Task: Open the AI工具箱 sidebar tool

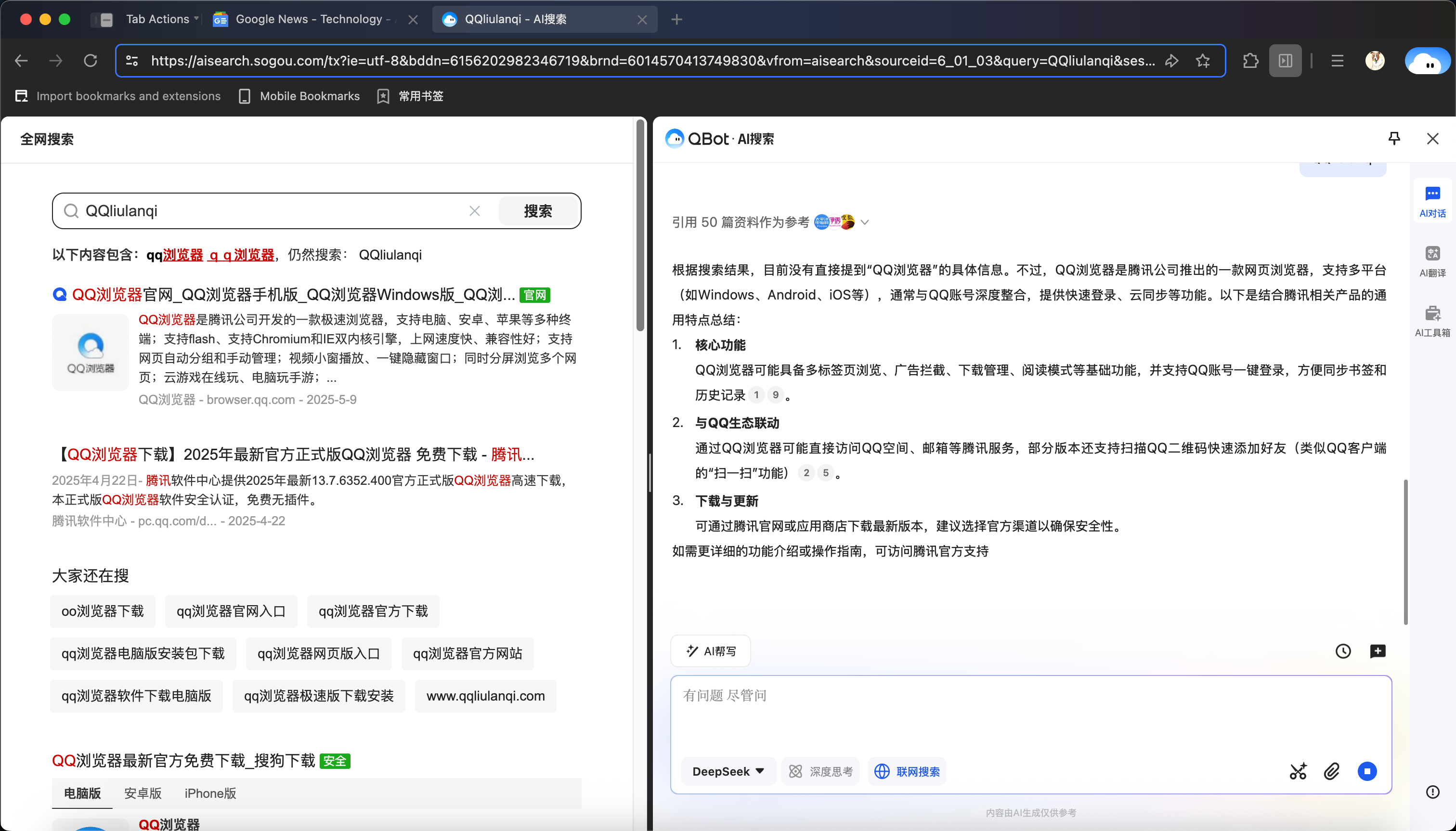Action: pos(1432,321)
